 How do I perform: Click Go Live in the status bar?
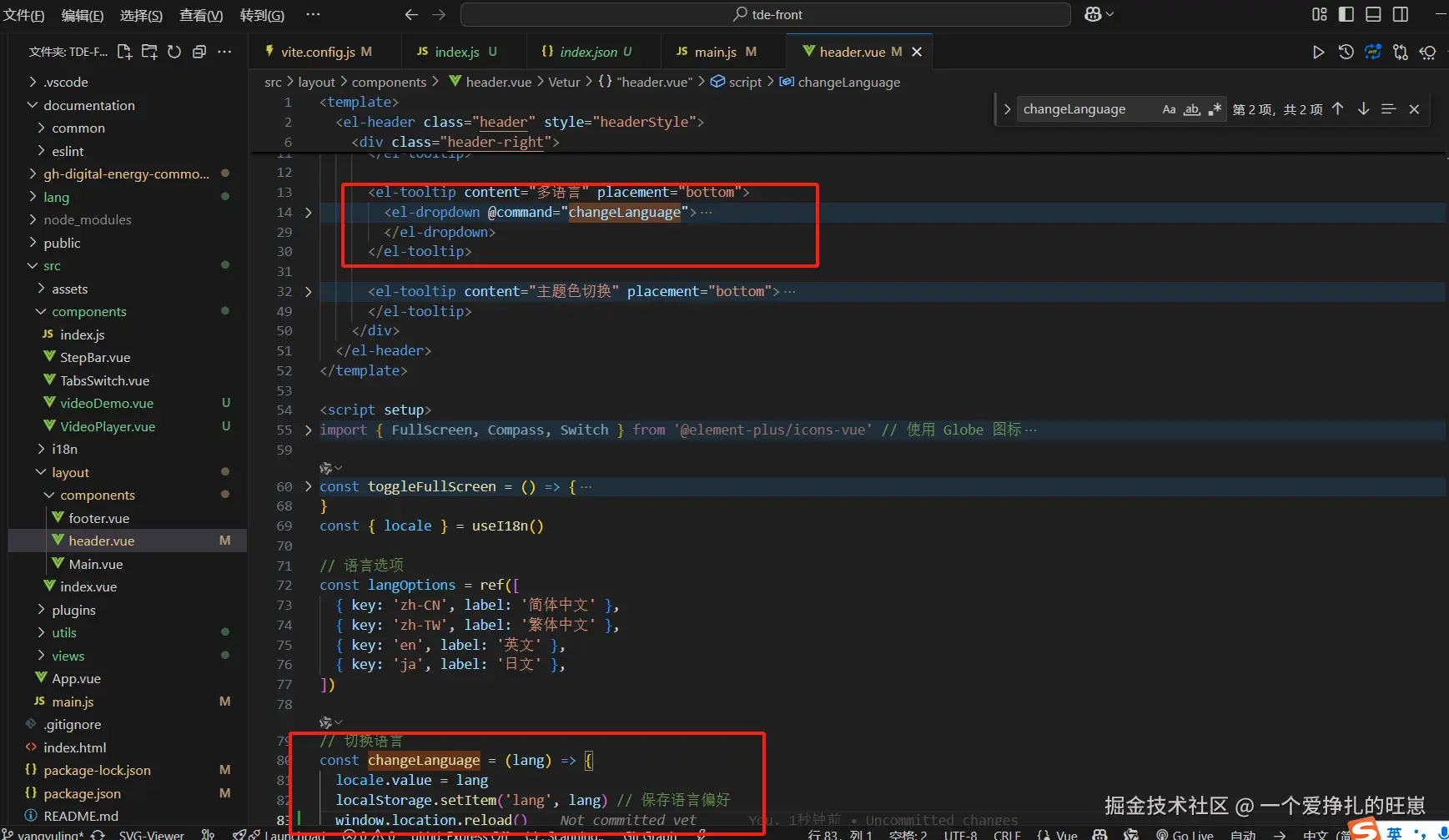click(1185, 834)
